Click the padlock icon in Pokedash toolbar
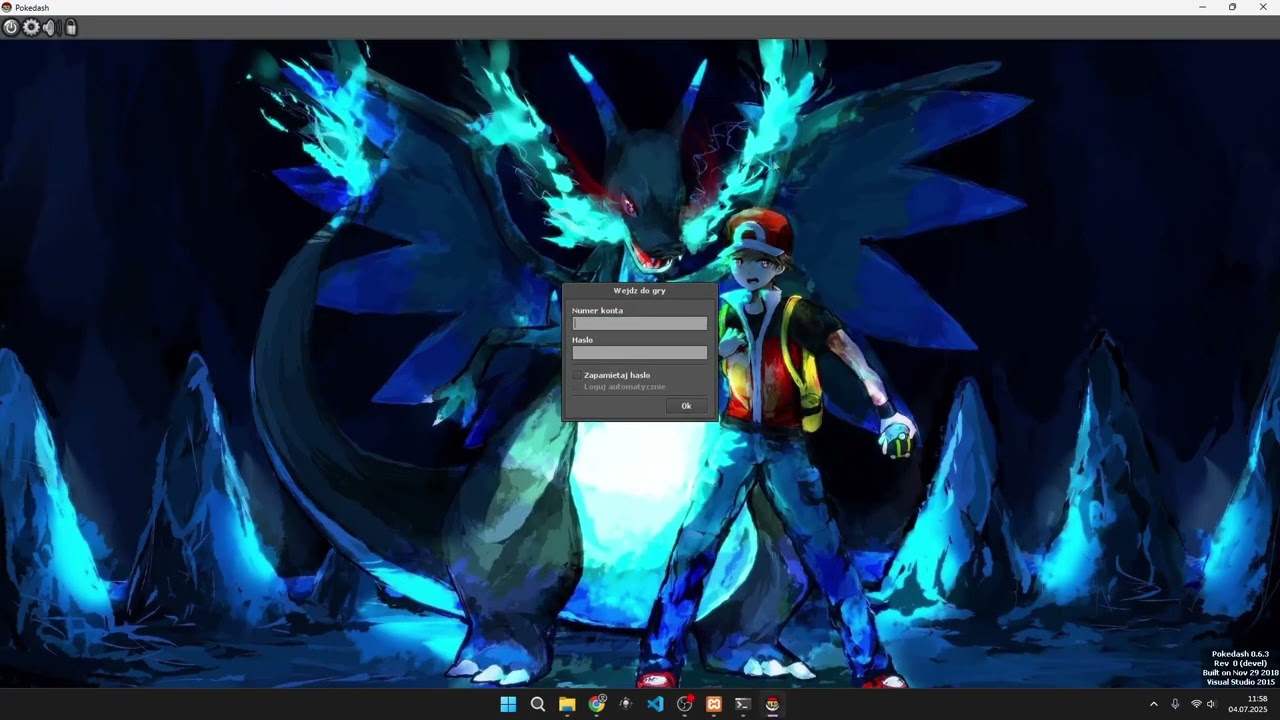Viewport: 1280px width, 720px height. click(x=71, y=28)
